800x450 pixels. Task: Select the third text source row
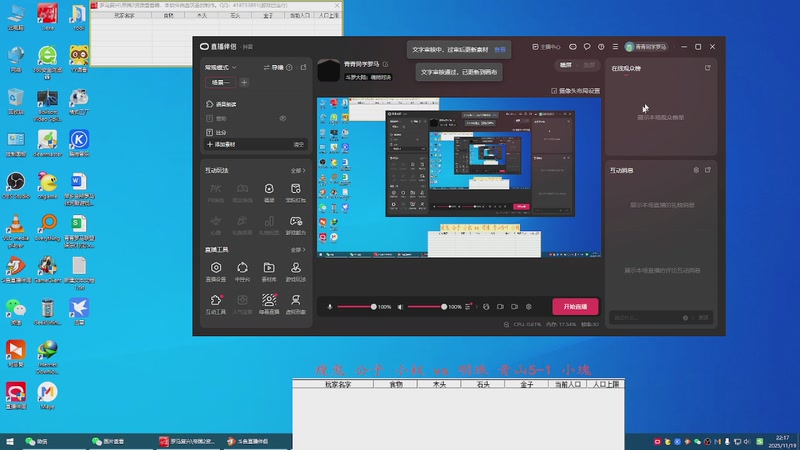(256, 133)
